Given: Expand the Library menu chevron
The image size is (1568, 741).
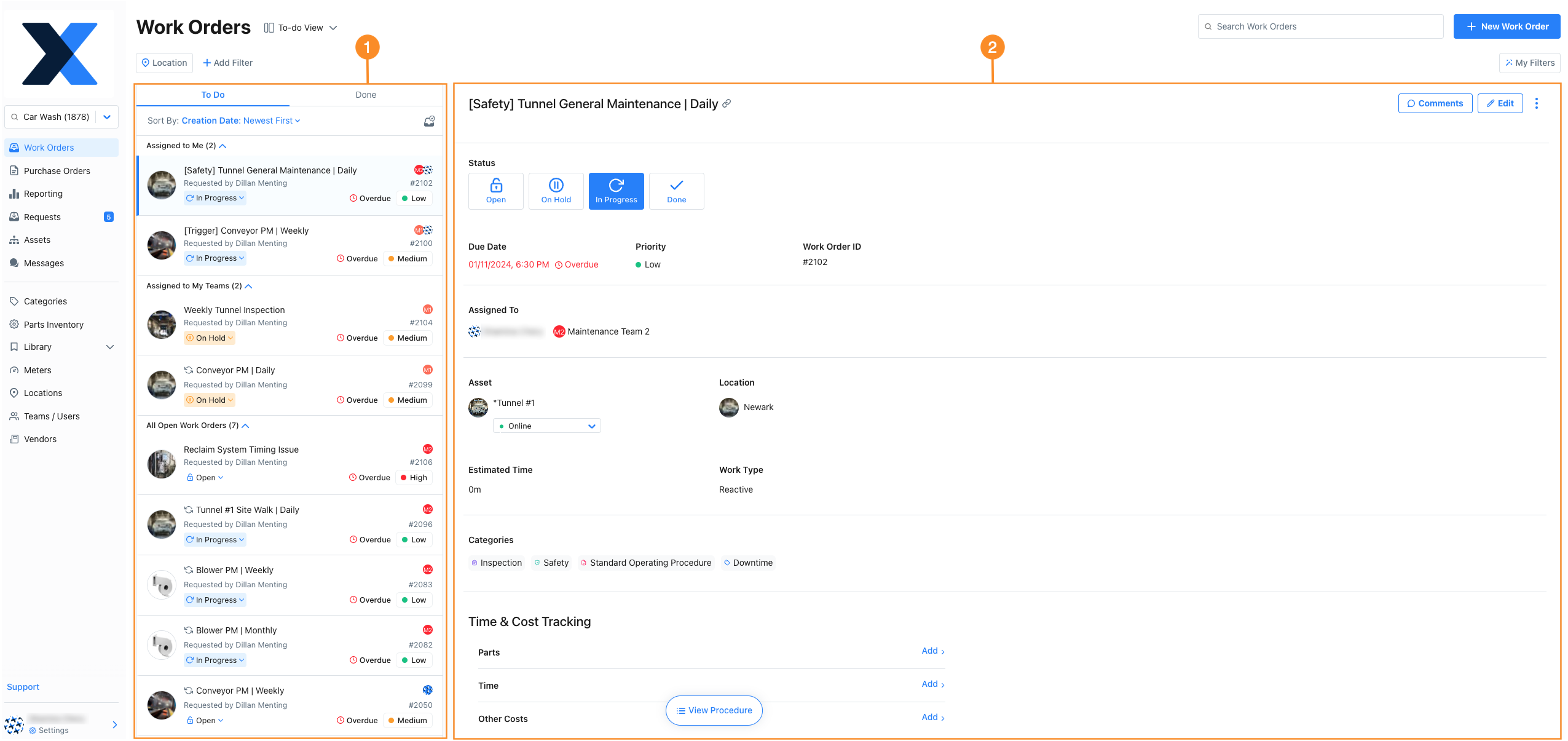Looking at the screenshot, I should click(x=110, y=347).
